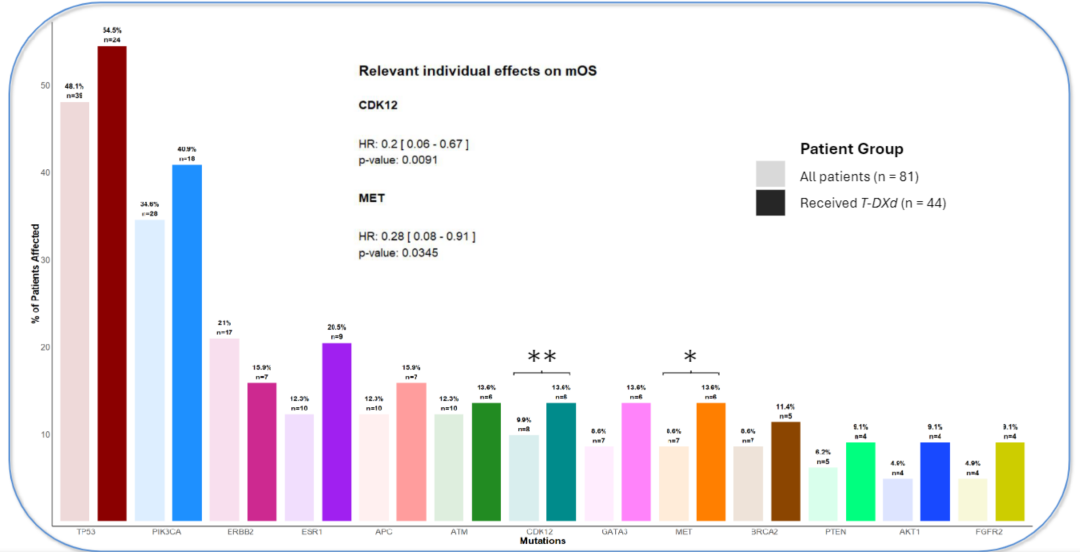
Task: Click the Patient Group legend title
Action: click(x=851, y=149)
